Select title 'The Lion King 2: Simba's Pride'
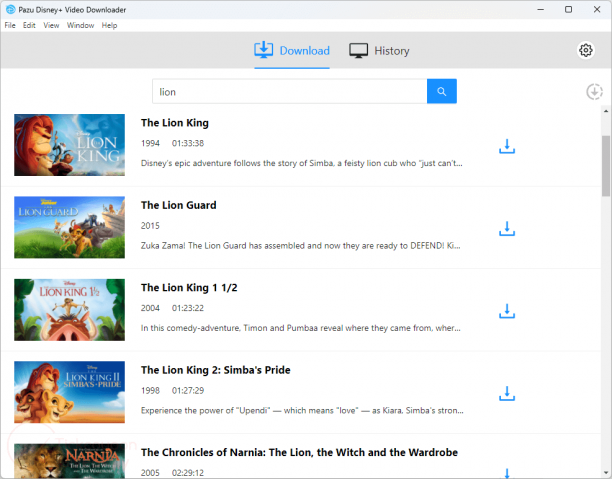 [215, 370]
